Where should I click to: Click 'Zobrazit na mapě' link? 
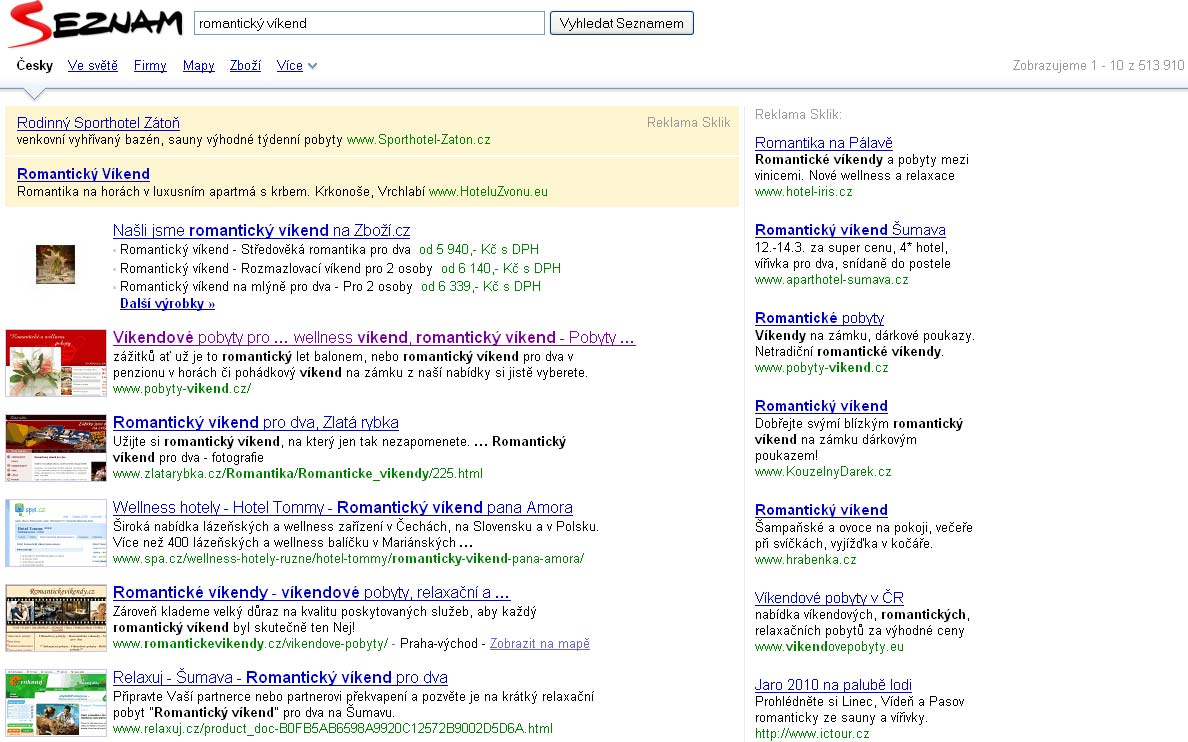[x=539, y=643]
